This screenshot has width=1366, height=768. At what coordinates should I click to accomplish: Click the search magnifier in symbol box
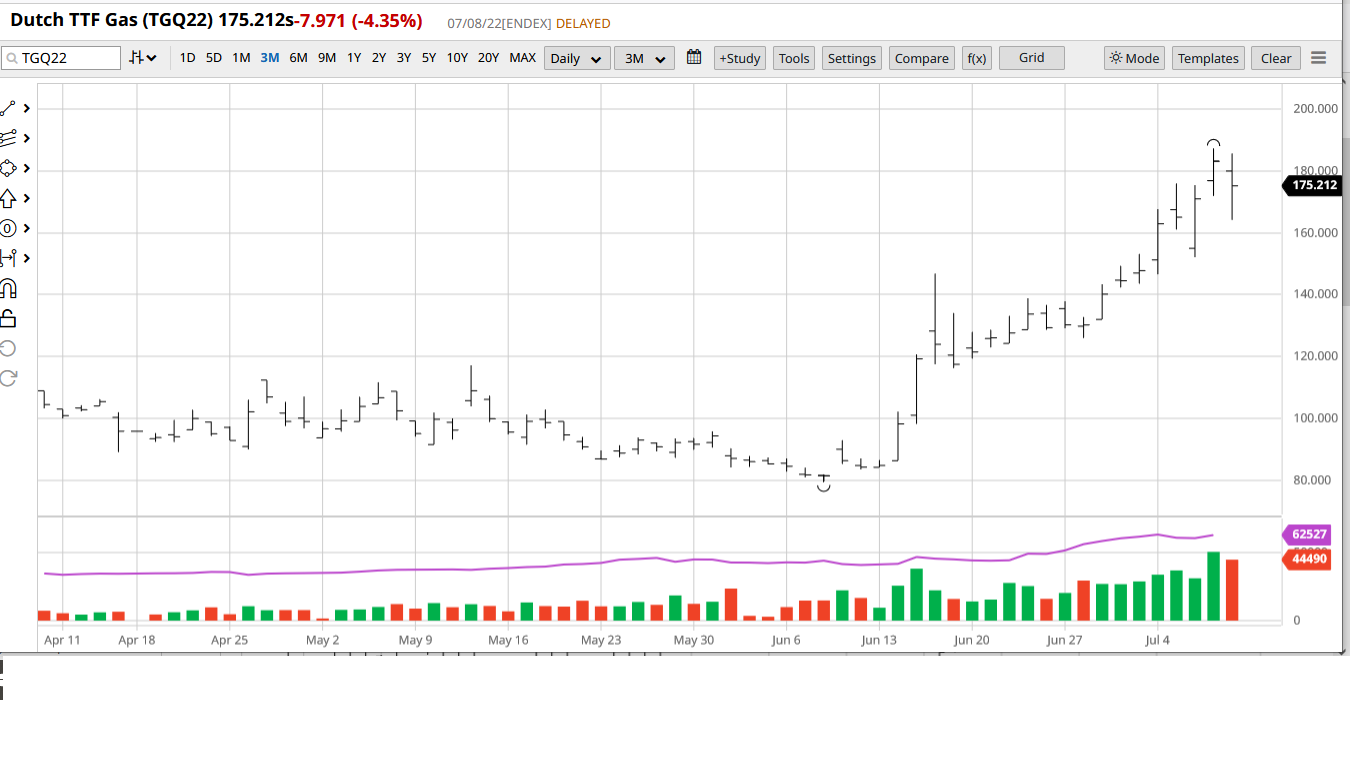[x=12, y=58]
